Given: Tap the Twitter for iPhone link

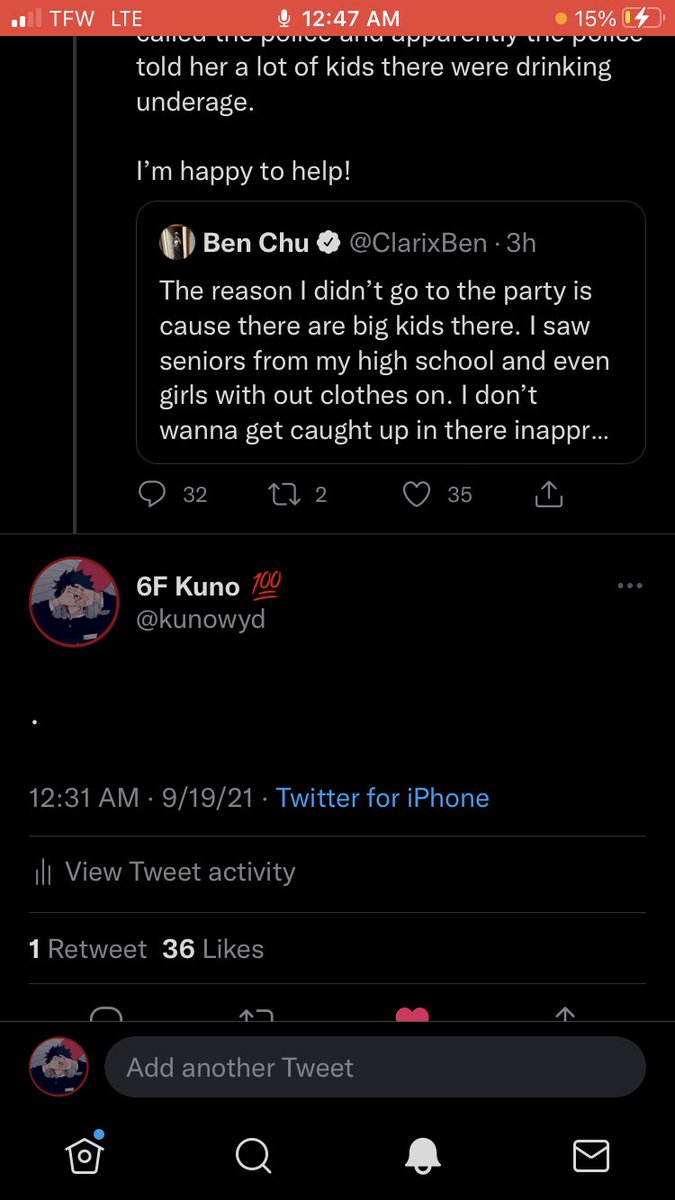Looking at the screenshot, I should (382, 798).
